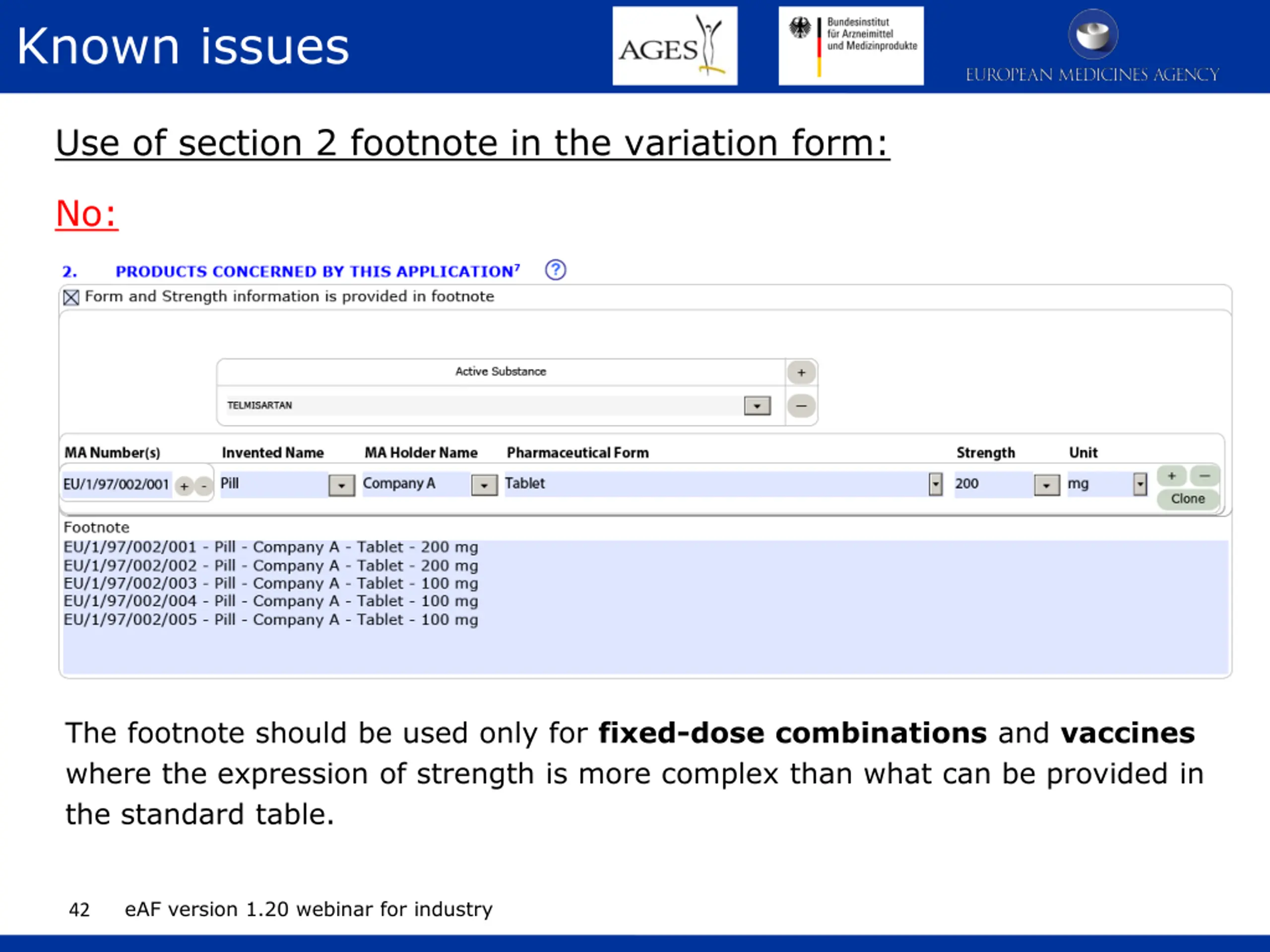This screenshot has height=952, width=1270.
Task: Expand the Pharmaceutical Form Tablet dropdown
Action: tap(935, 484)
